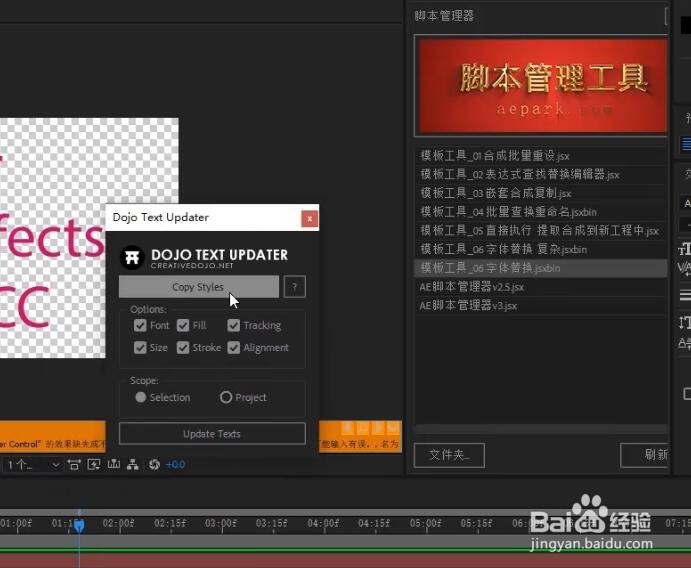This screenshot has width=691, height=568.
Task: Click the vertical scale IT icon
Action: click(x=684, y=323)
